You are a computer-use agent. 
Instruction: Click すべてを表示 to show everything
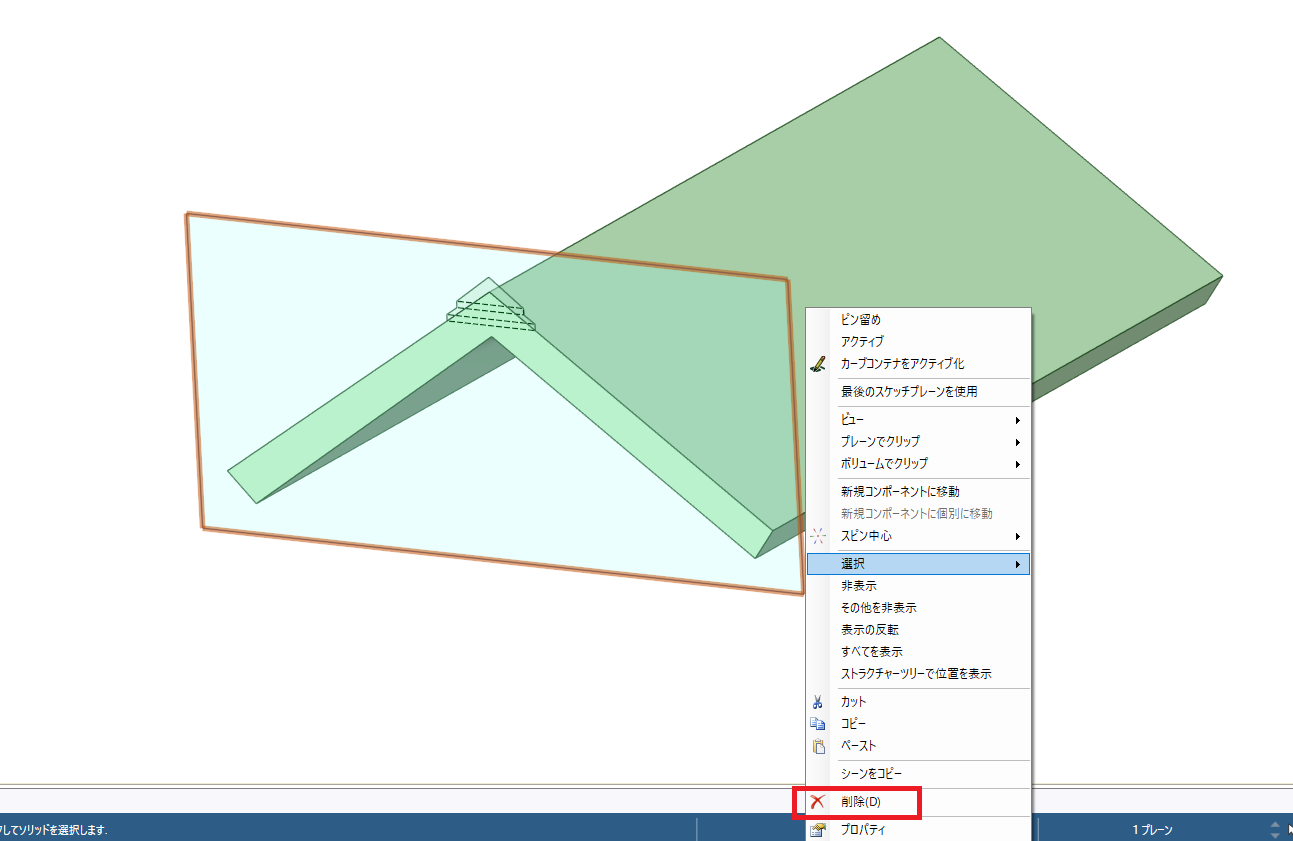pos(872,652)
